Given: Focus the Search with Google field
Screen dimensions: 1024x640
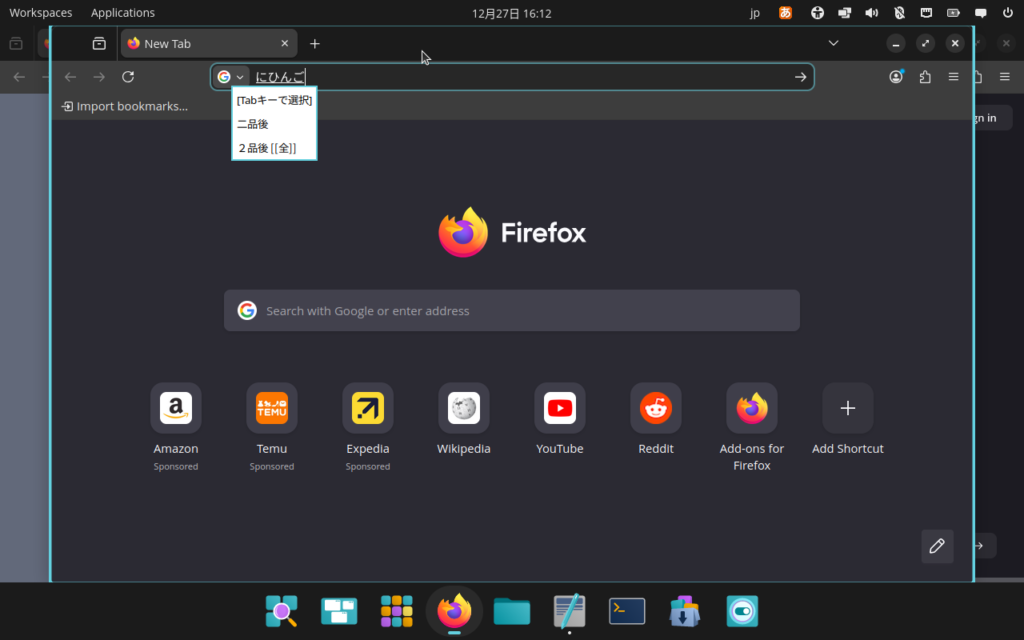Looking at the screenshot, I should click(512, 311).
